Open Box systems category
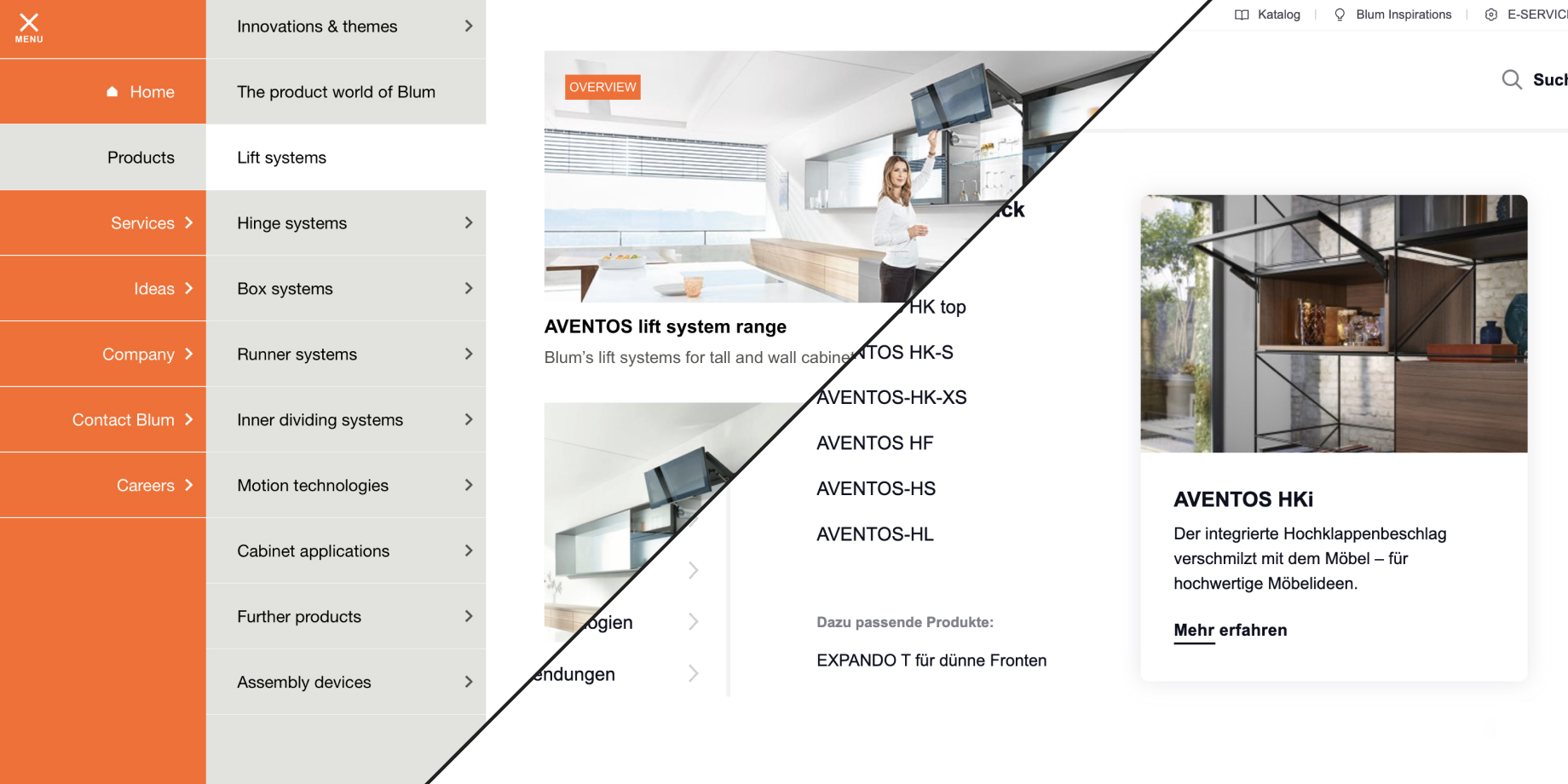 point(346,288)
